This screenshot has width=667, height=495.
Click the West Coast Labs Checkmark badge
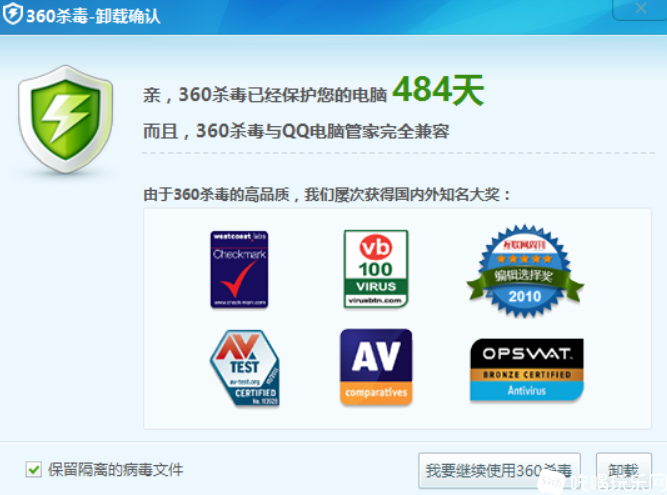[239, 269]
